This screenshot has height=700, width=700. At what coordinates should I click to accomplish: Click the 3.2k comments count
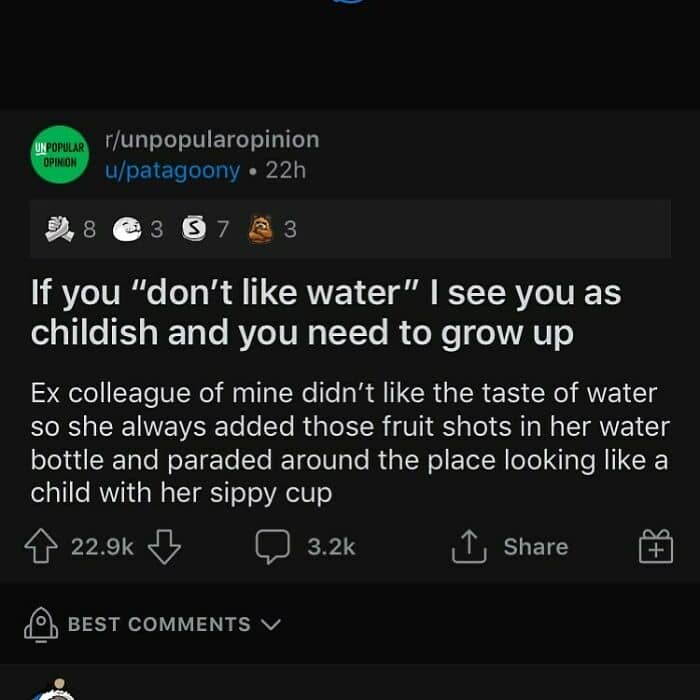(331, 547)
